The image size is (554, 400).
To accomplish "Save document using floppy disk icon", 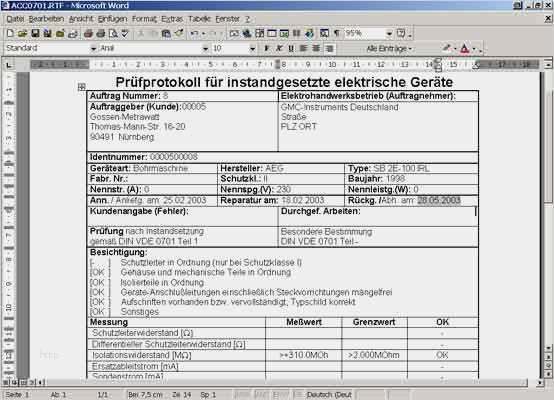I will (35, 34).
